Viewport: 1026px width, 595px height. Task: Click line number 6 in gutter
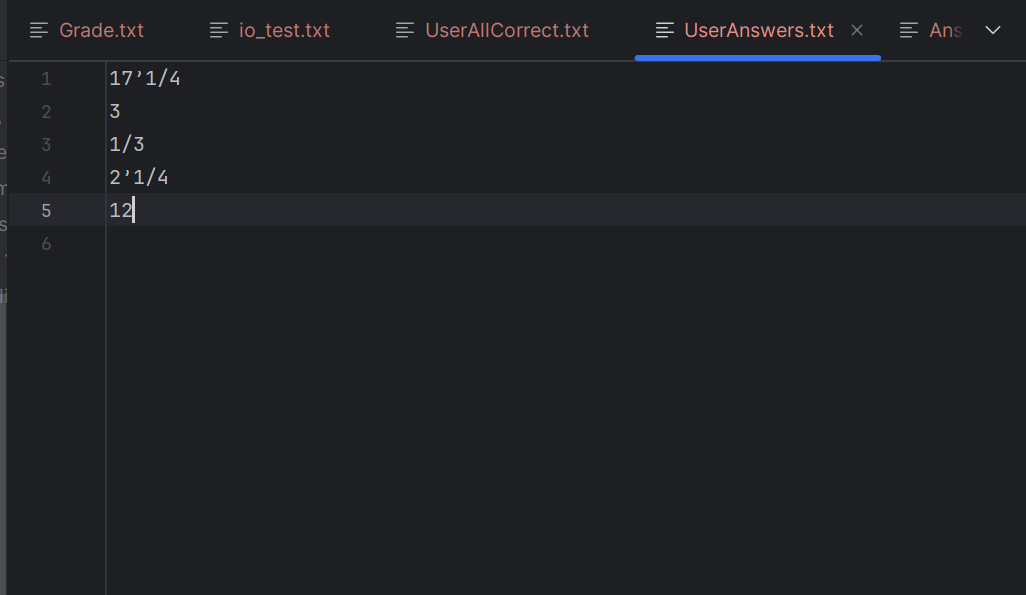click(46, 244)
